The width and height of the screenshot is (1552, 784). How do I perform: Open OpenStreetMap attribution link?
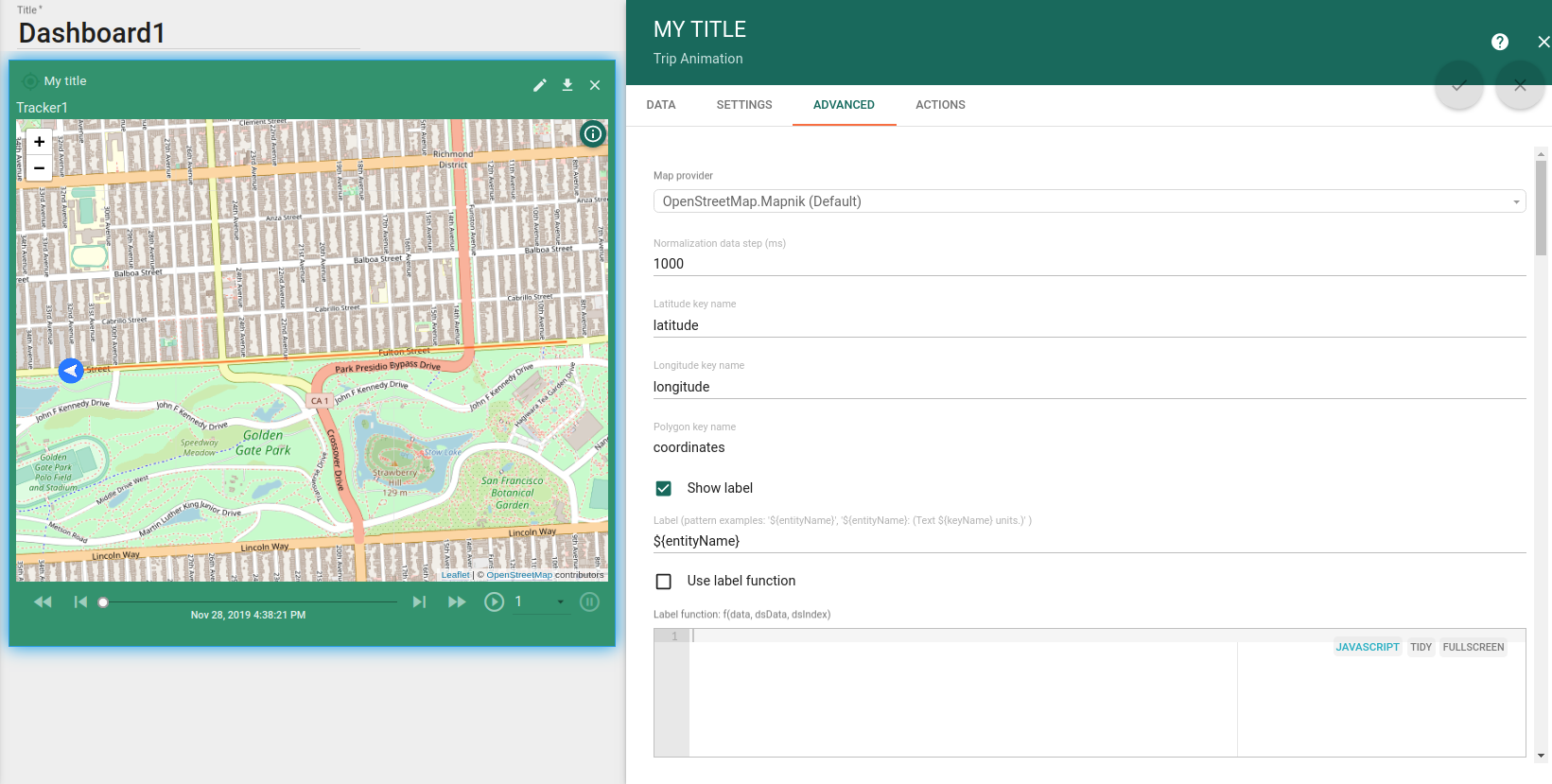pyautogui.click(x=519, y=575)
